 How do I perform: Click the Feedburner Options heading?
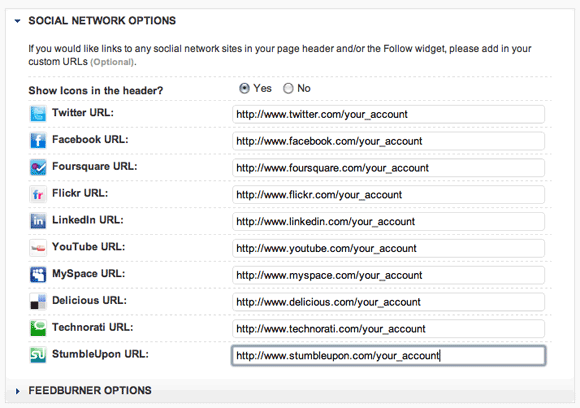90,391
